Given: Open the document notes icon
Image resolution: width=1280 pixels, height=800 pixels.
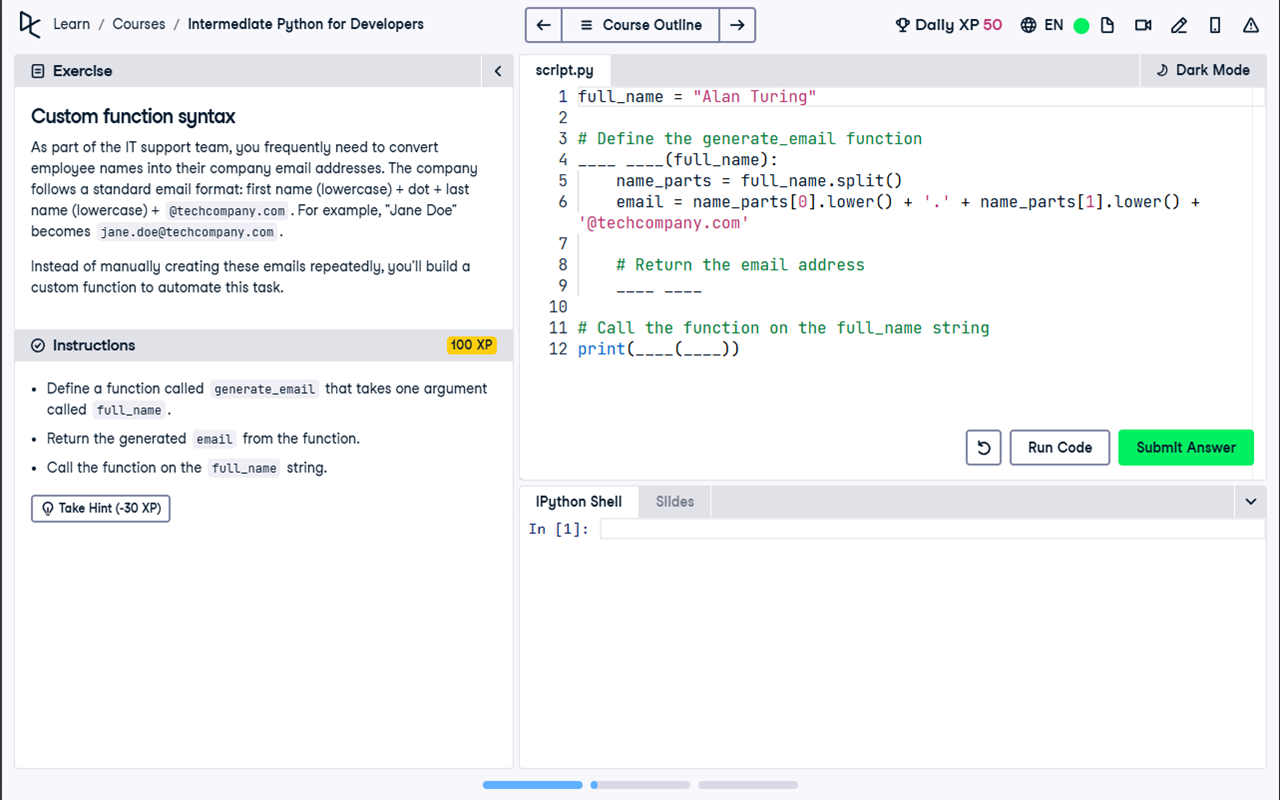Looking at the screenshot, I should coord(1107,25).
